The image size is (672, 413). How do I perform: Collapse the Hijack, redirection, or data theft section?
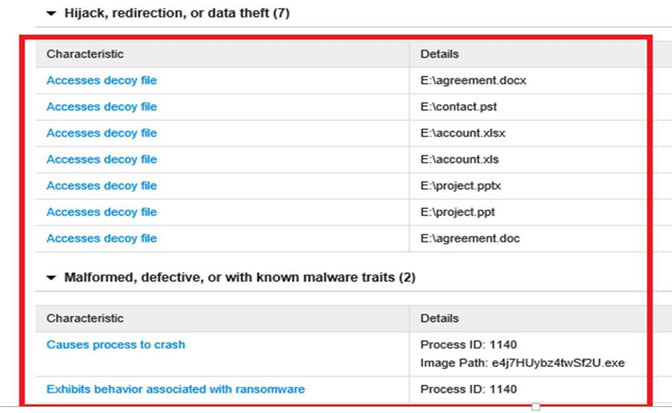click(x=52, y=14)
